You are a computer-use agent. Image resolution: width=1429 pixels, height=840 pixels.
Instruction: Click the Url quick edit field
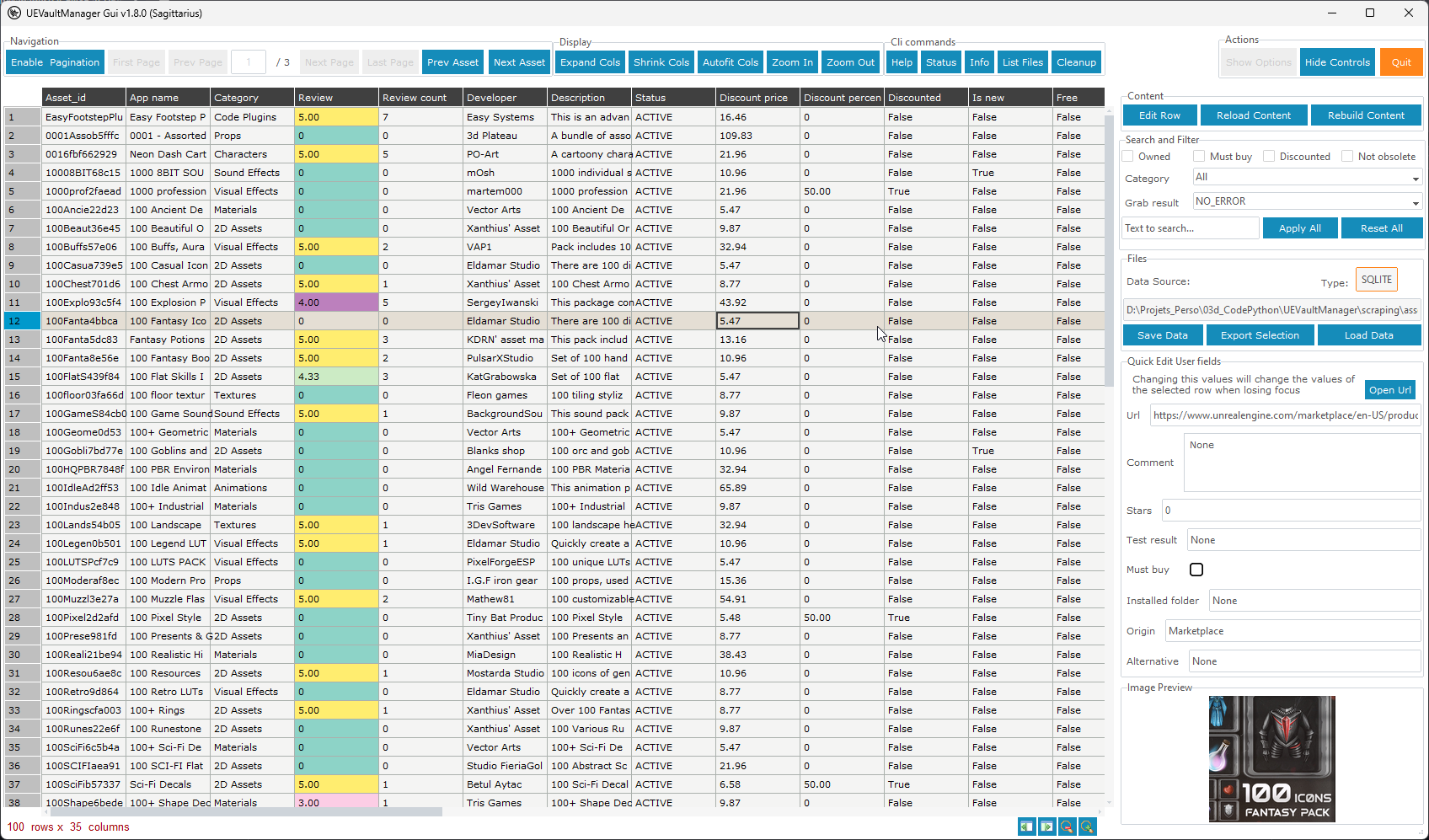[1285, 415]
